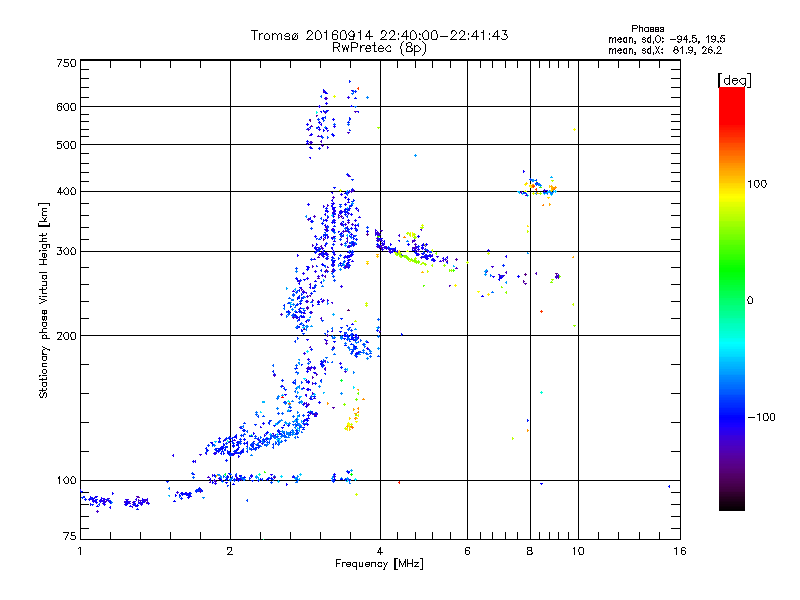
Task: Click the colorbar tick label '100'
Action: coord(757,184)
